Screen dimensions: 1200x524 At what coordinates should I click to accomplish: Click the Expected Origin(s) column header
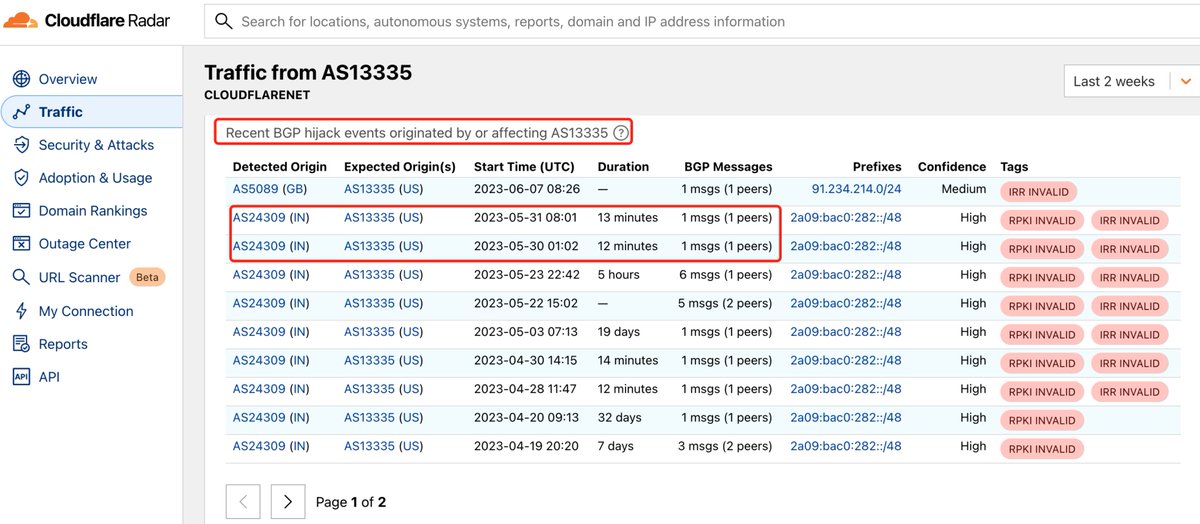click(400, 167)
